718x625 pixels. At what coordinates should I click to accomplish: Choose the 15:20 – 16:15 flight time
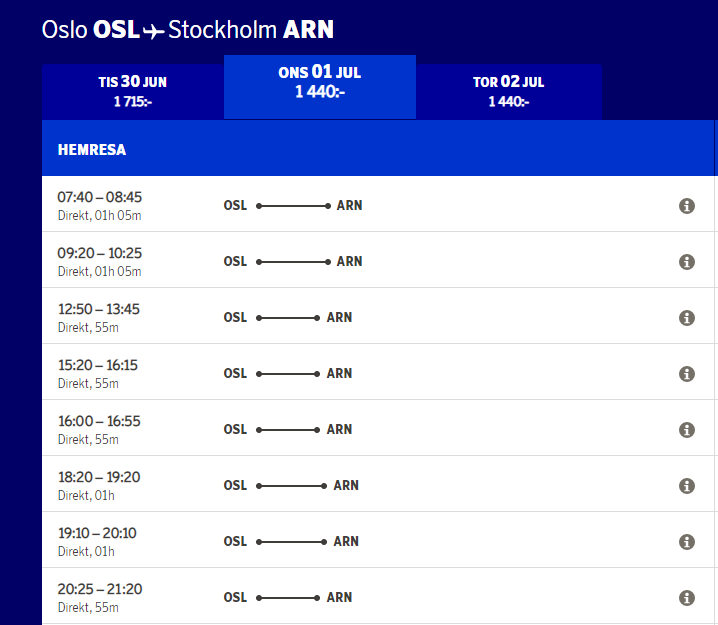(x=98, y=365)
